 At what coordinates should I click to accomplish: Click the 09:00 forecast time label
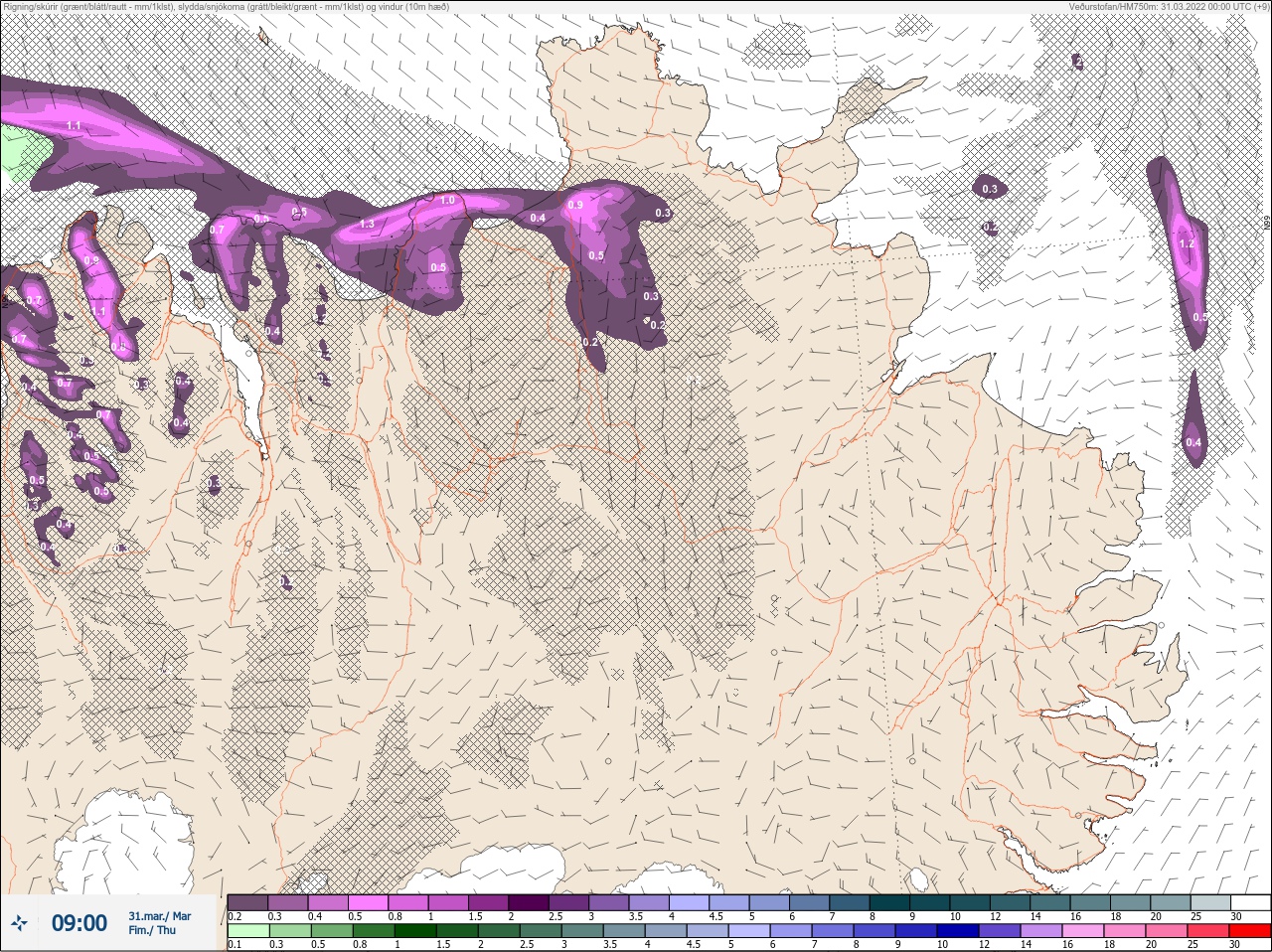click(79, 923)
